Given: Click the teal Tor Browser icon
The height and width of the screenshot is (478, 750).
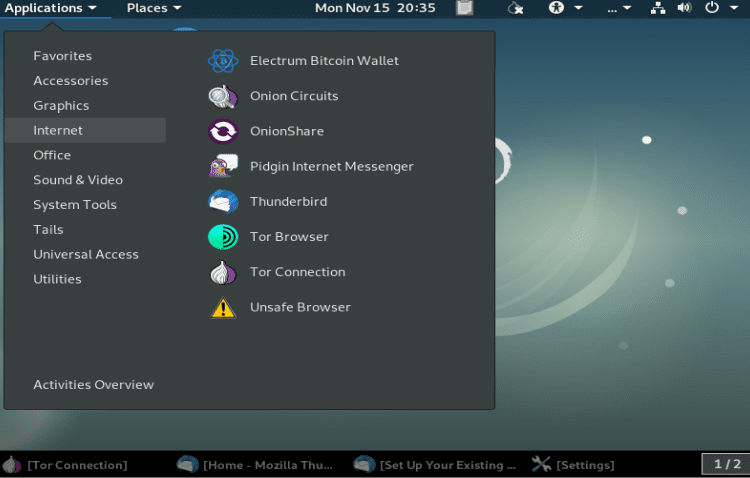Looking at the screenshot, I should [223, 237].
